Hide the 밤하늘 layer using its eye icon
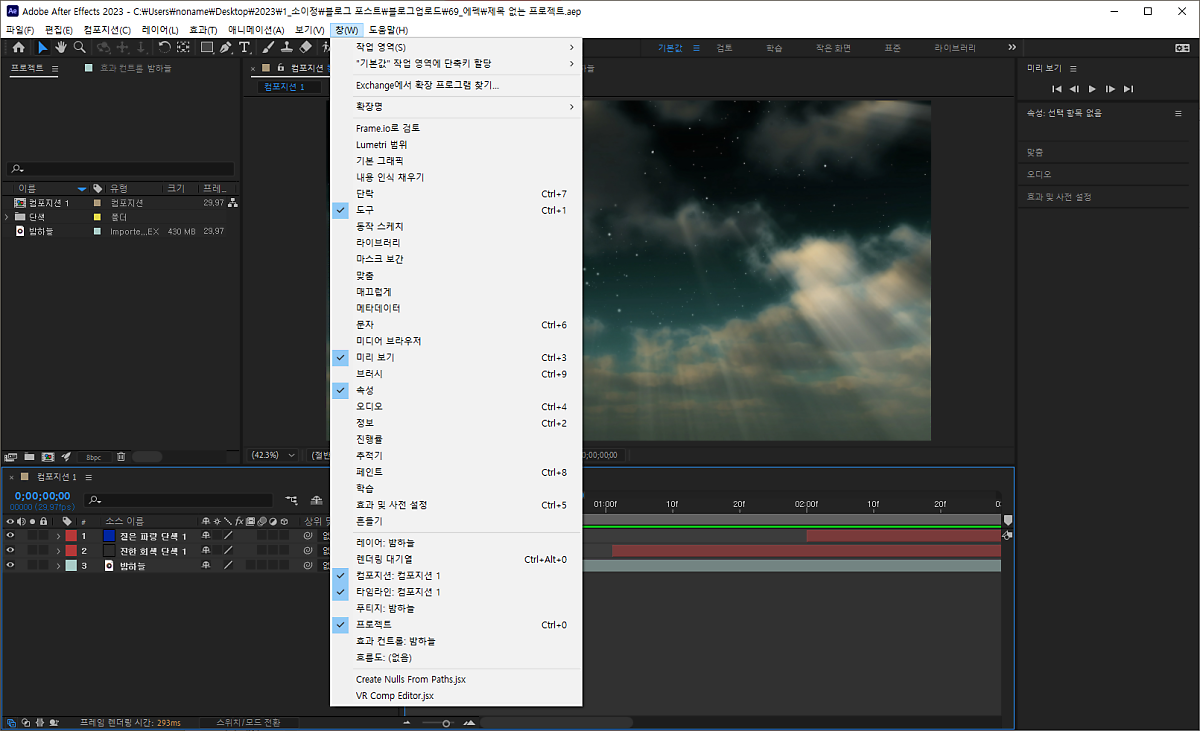 [x=10, y=566]
